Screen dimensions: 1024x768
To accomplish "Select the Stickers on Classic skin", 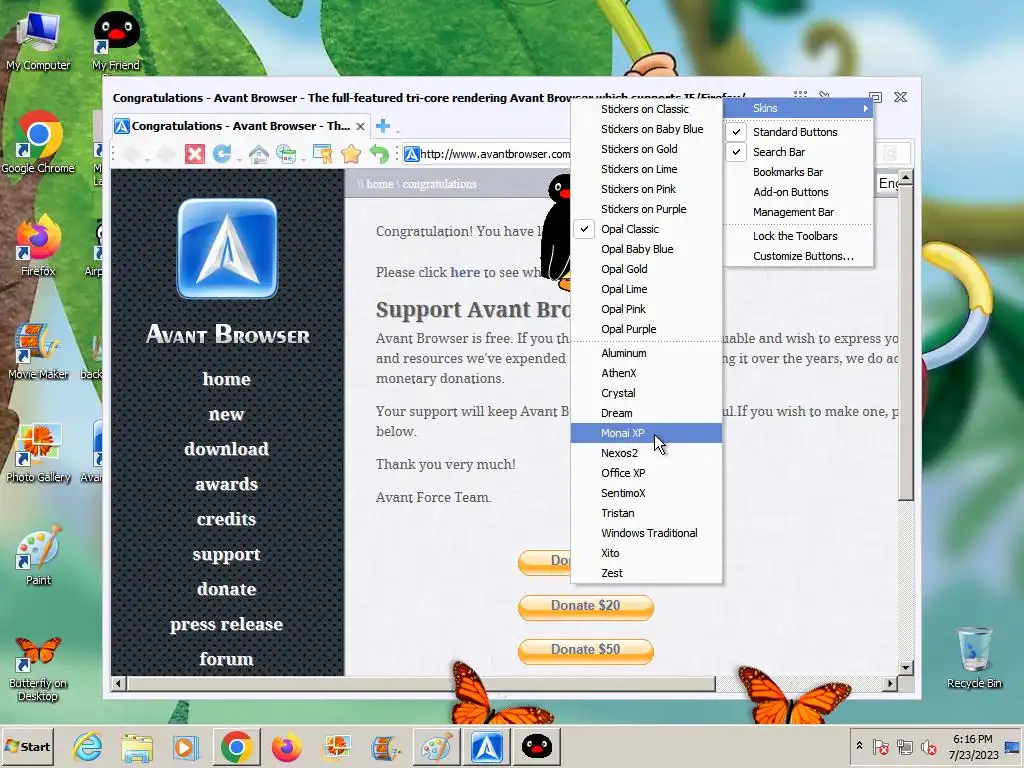I will (x=647, y=109).
